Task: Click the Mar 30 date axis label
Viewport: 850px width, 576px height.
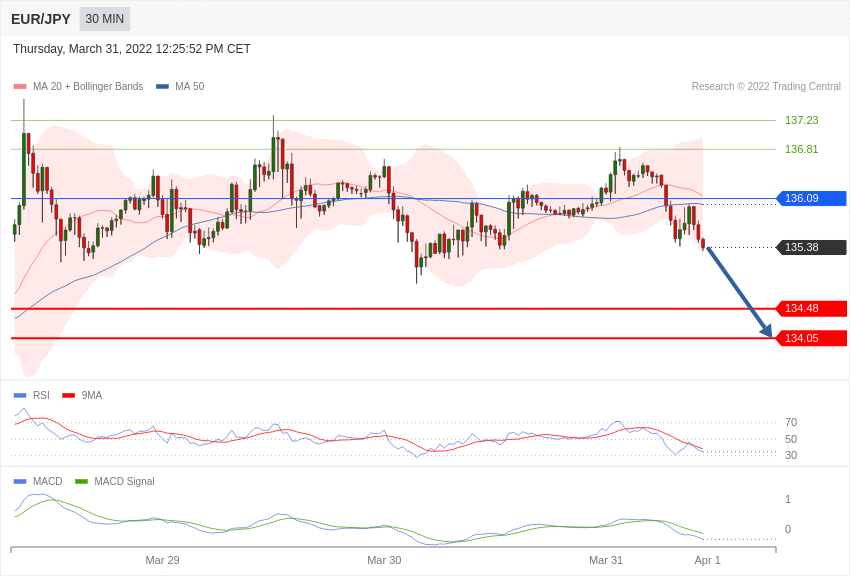Action: pos(384,560)
